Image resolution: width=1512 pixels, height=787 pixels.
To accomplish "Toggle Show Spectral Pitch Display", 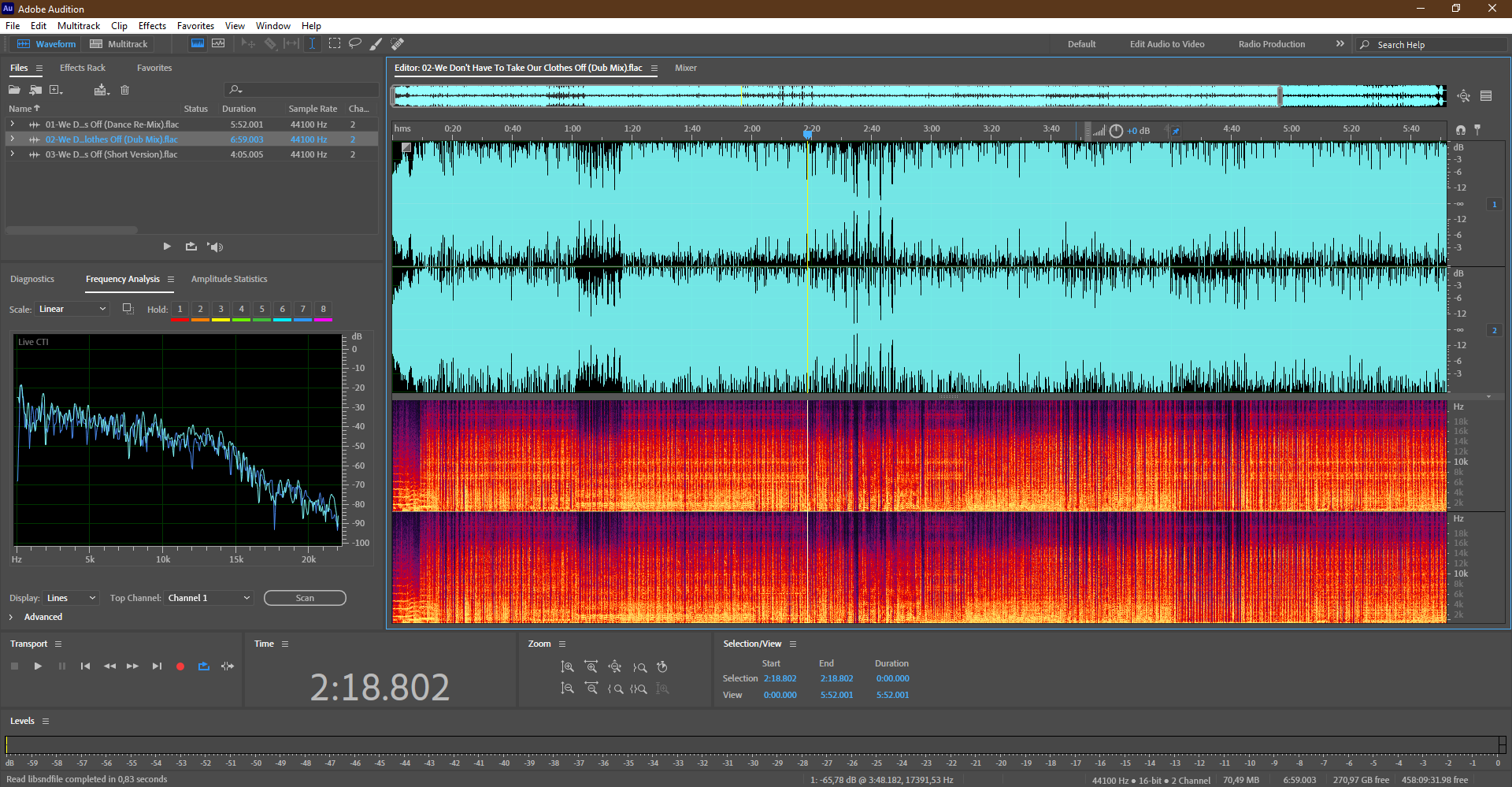I will coord(218,44).
